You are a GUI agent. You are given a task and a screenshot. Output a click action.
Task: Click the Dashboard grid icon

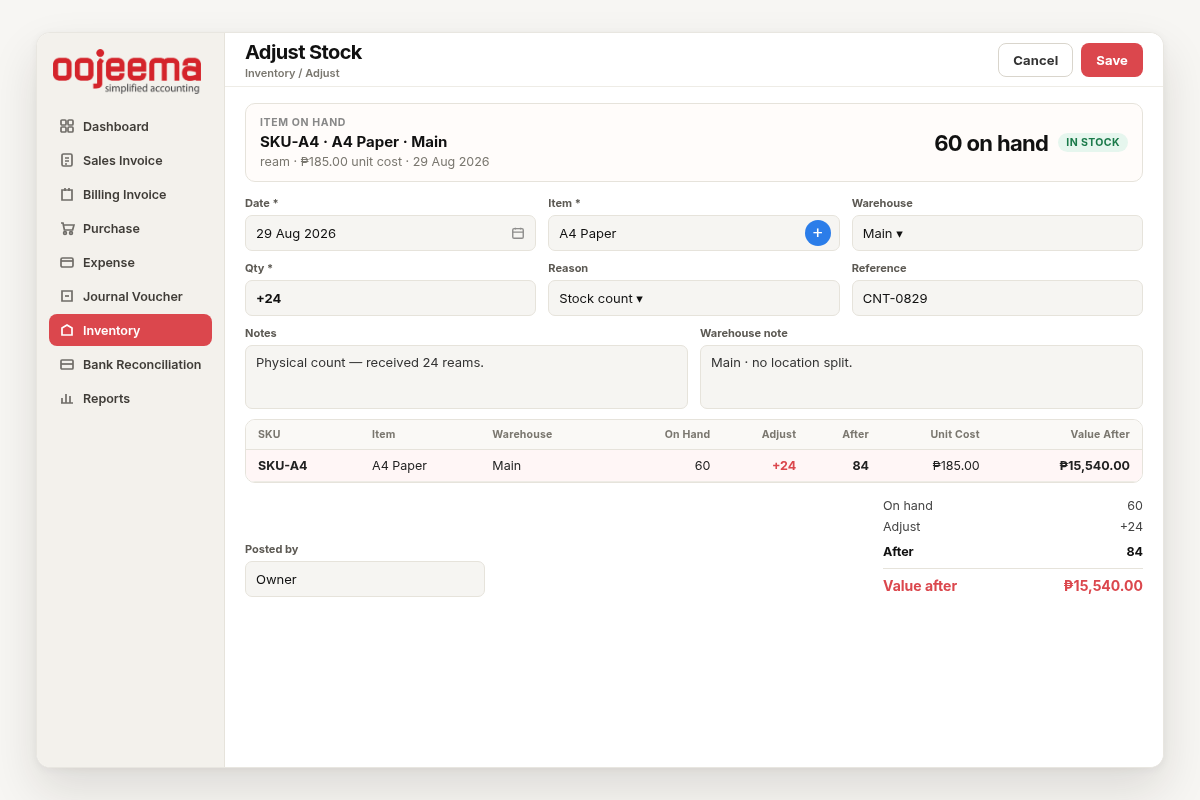[x=67, y=126]
